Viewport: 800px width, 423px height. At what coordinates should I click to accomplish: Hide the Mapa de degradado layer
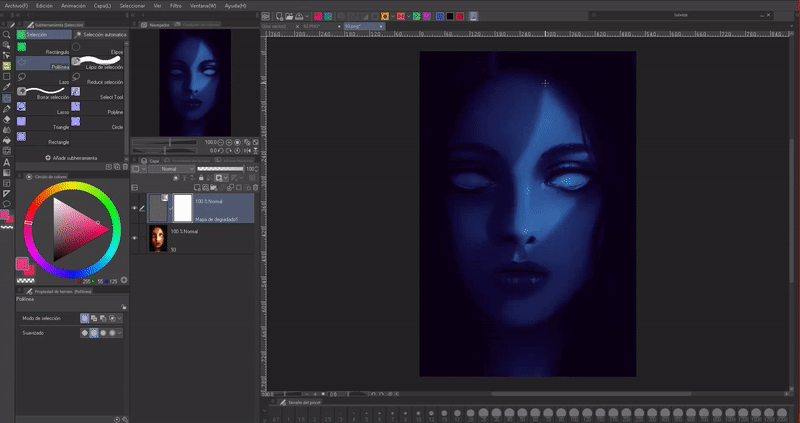(135, 208)
